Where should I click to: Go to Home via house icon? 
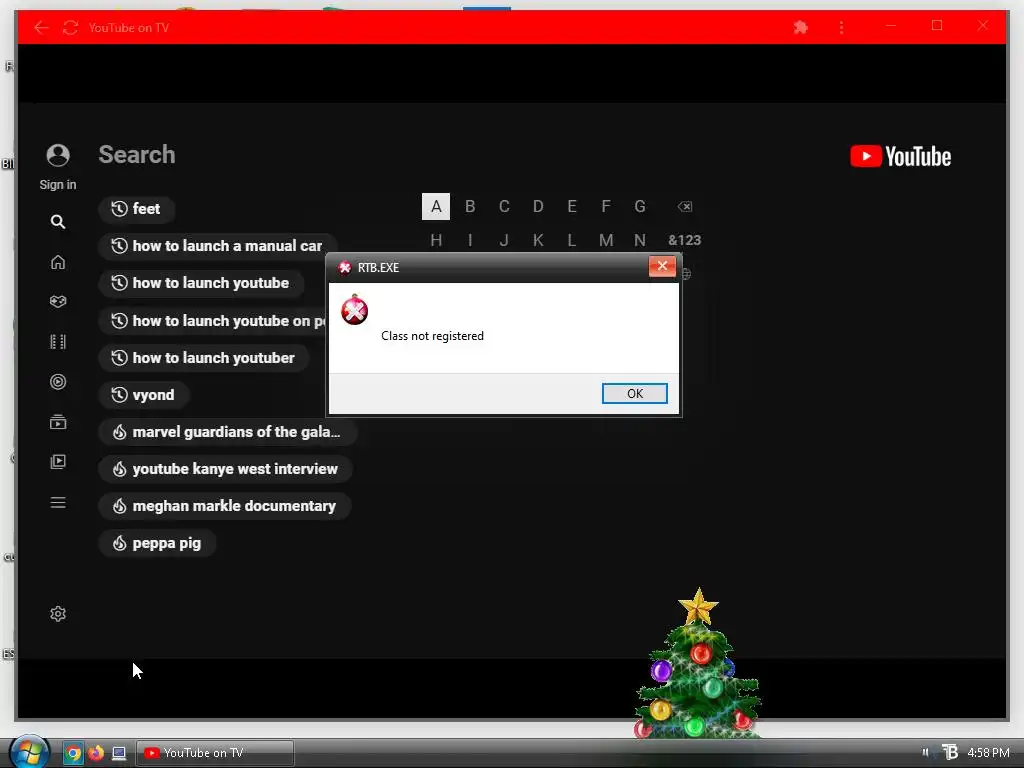click(58, 262)
